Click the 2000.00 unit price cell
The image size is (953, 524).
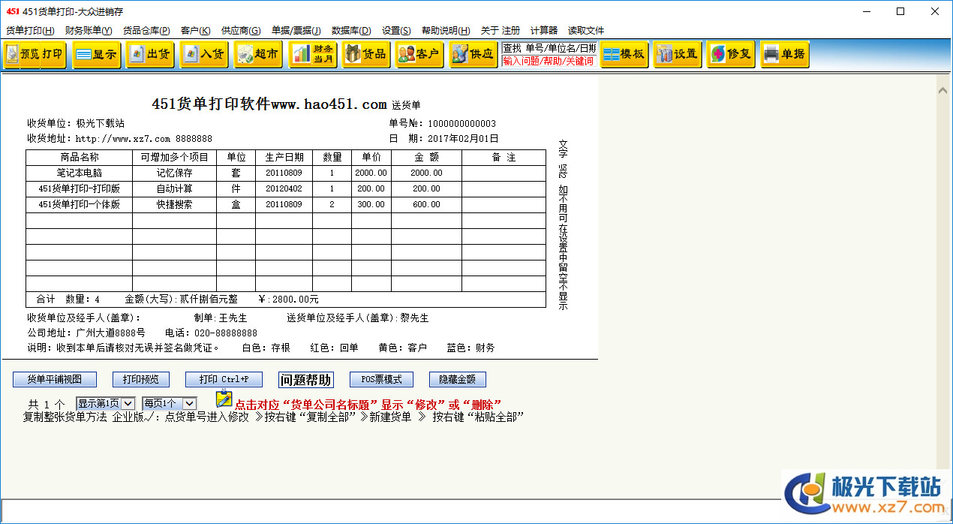(371, 173)
